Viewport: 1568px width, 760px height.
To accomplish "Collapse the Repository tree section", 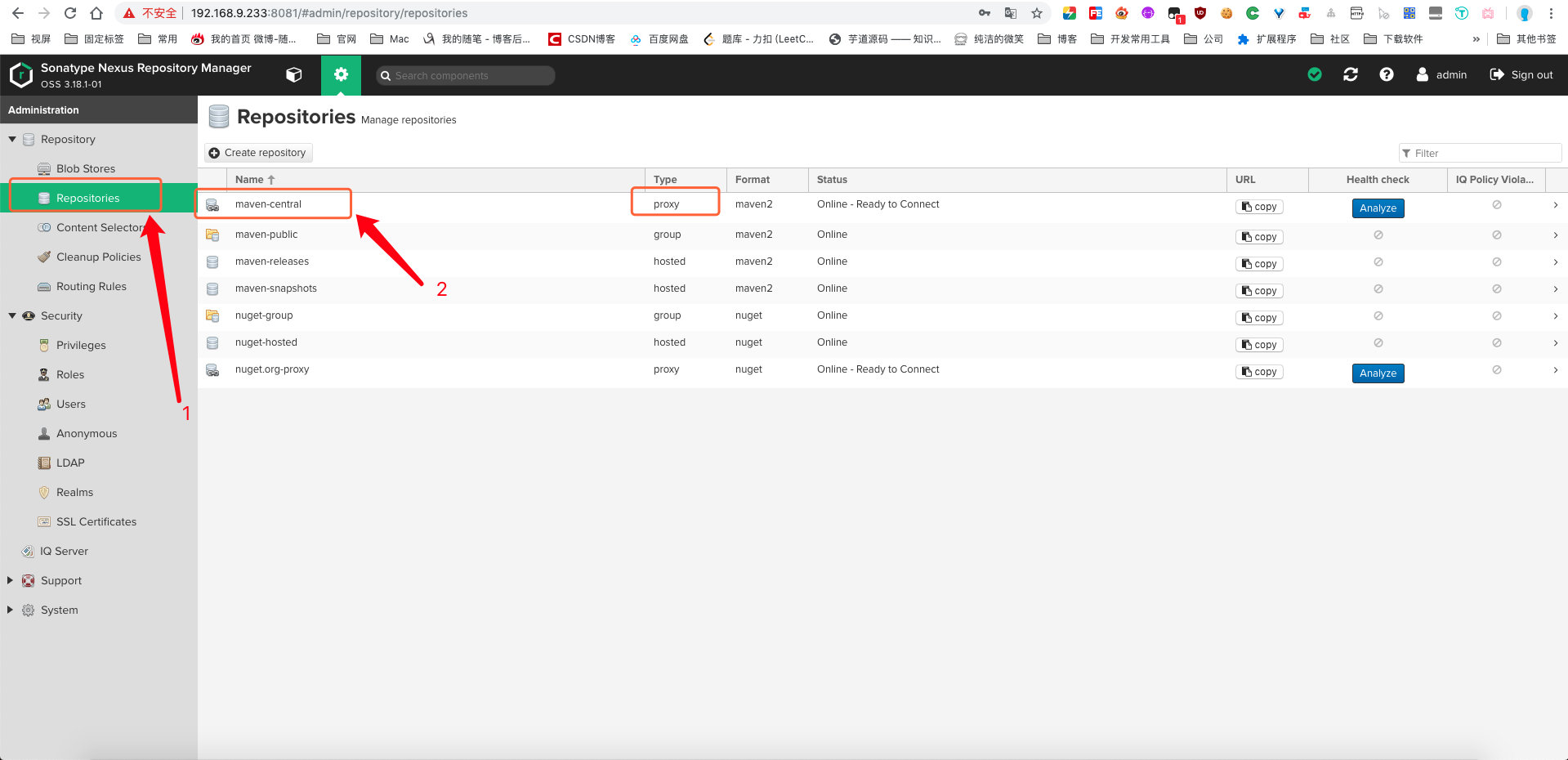I will point(12,140).
